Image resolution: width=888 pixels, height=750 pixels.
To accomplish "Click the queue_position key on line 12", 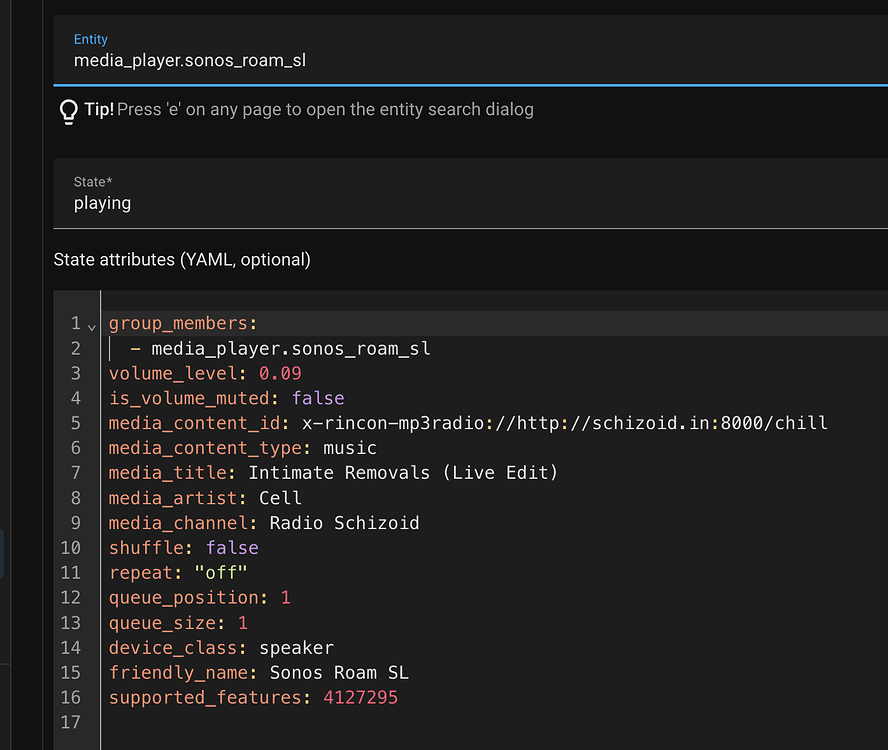I will point(185,598).
